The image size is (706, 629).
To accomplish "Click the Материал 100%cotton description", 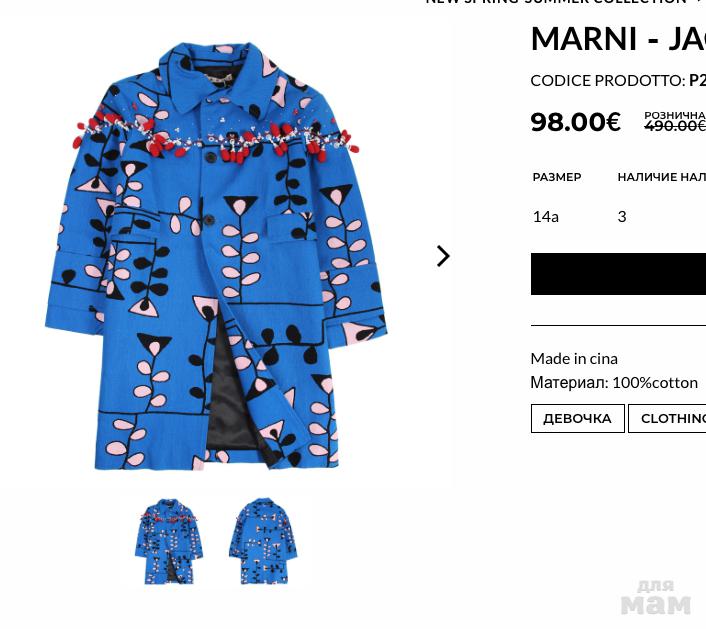I will click(x=614, y=383).
